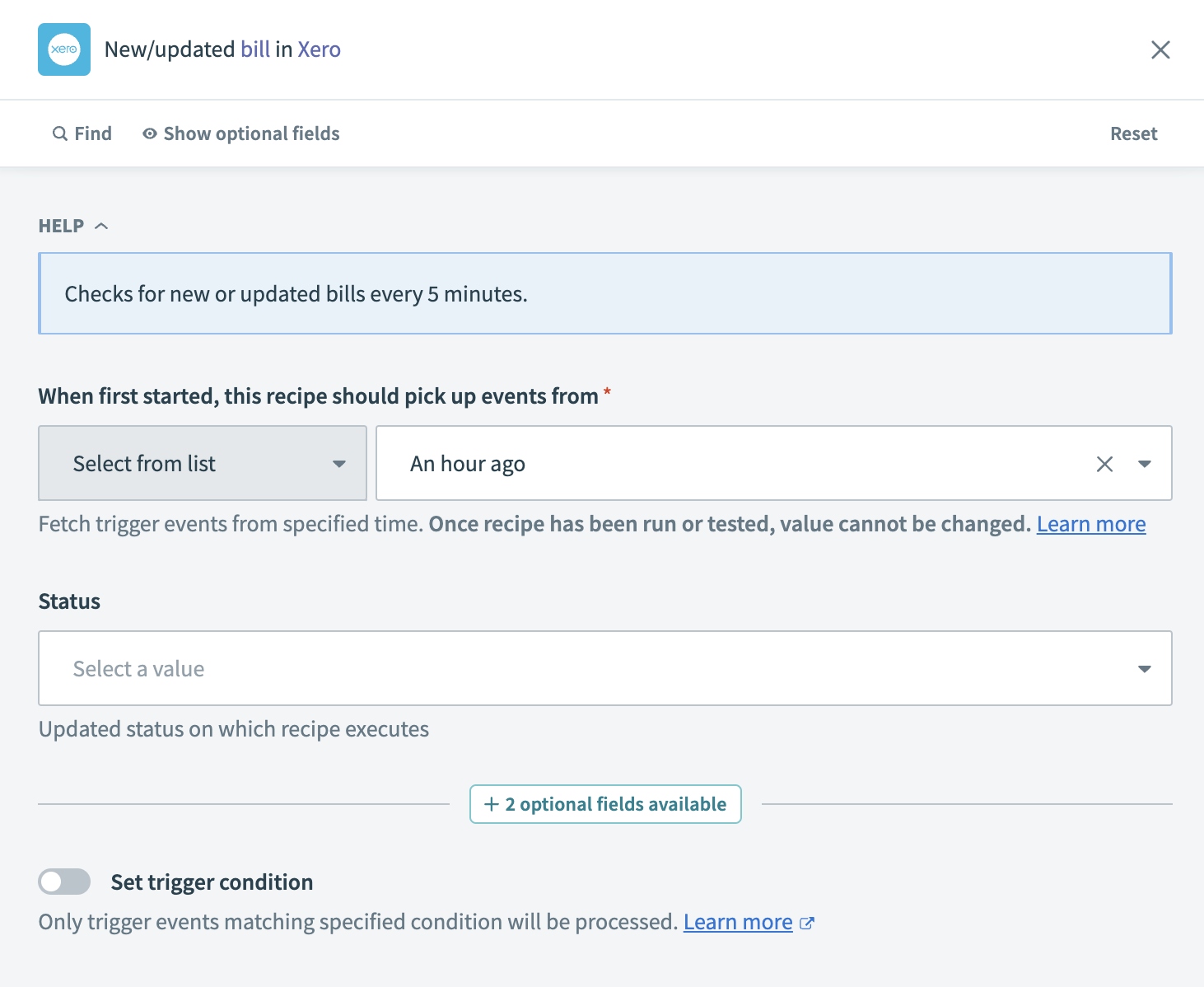Click the eye icon for optional fields
The height and width of the screenshot is (987, 1204).
point(150,133)
